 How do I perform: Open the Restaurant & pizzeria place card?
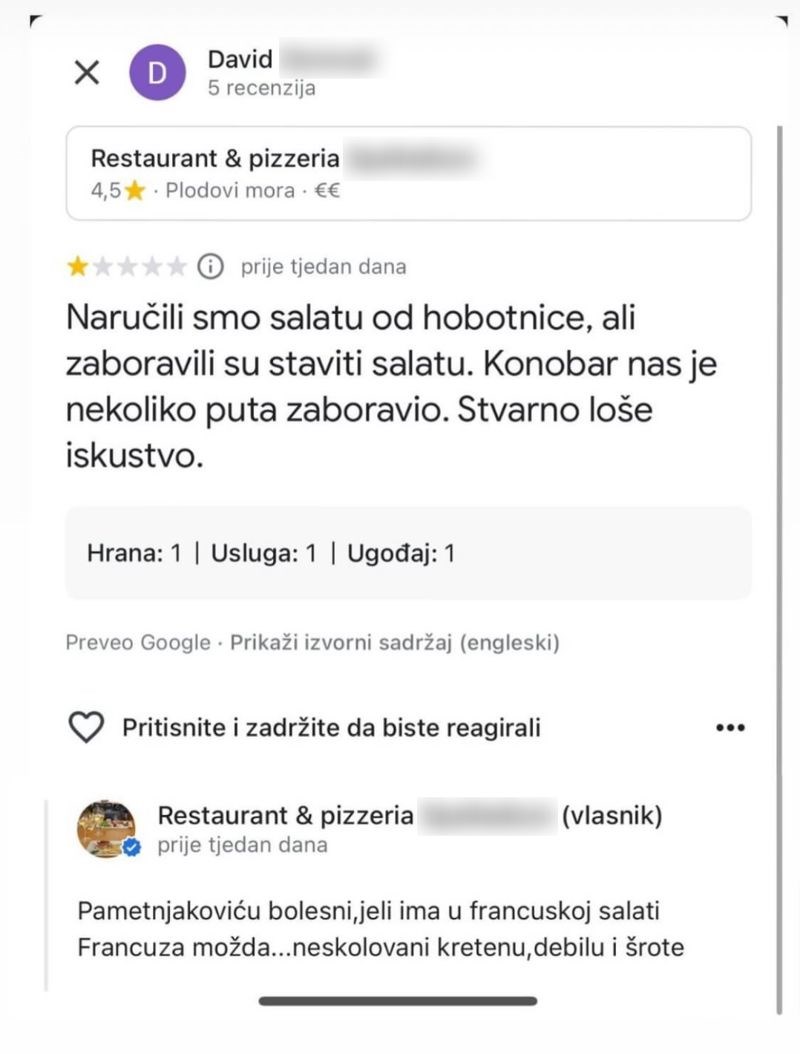pyautogui.click(x=408, y=173)
